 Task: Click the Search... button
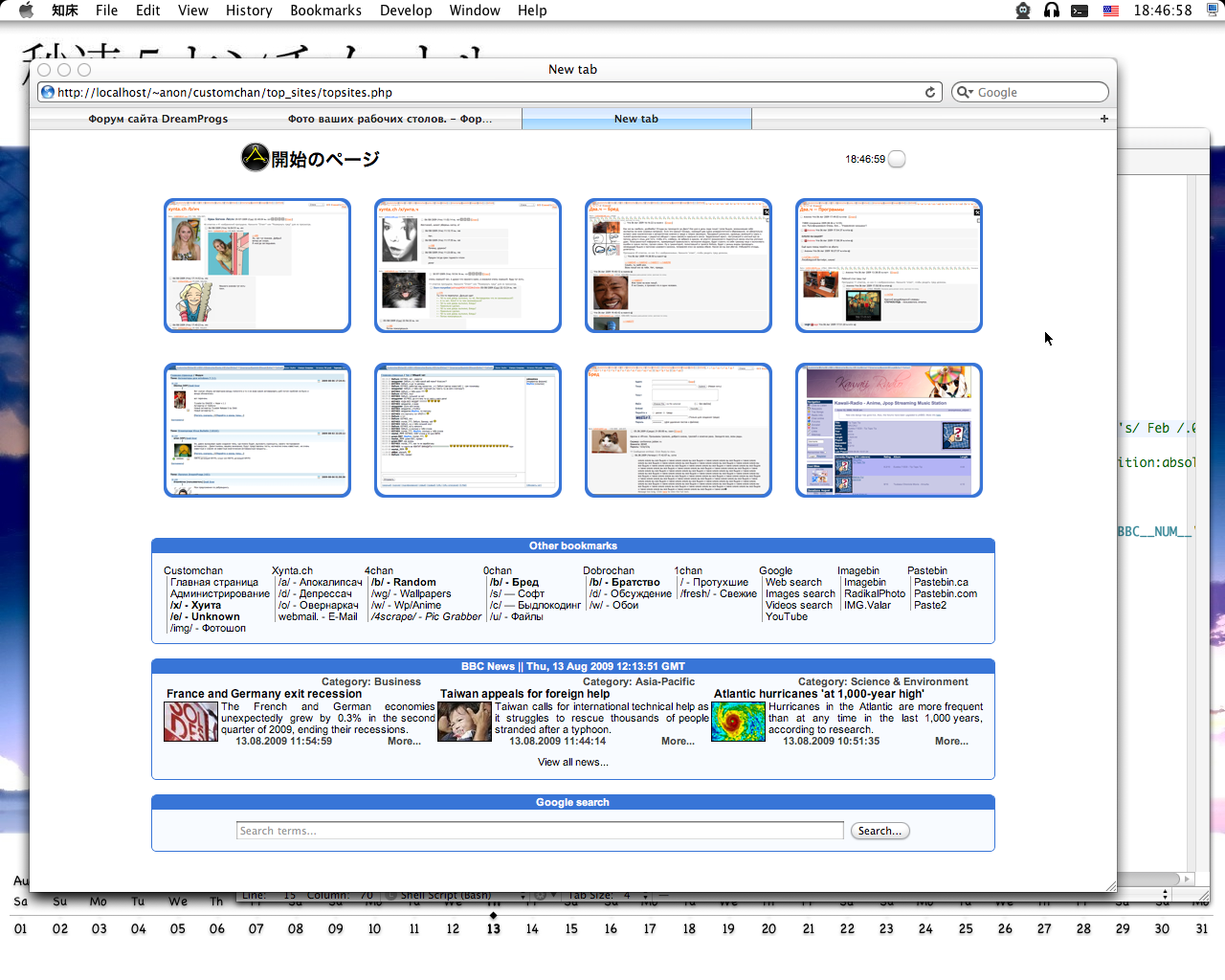click(880, 831)
